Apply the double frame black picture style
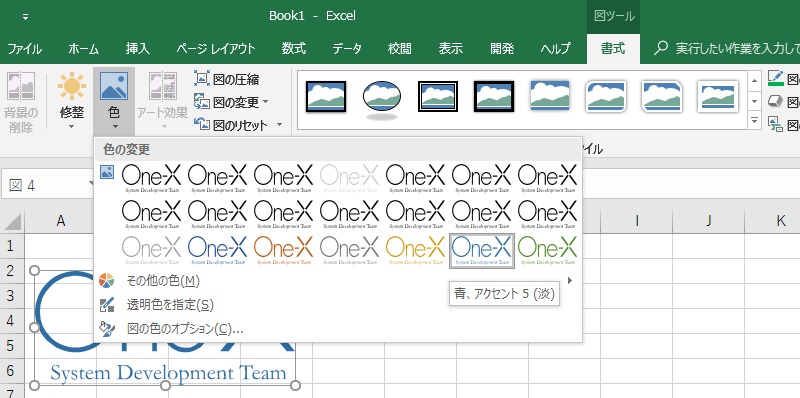This screenshot has height=398, width=800. [438, 96]
